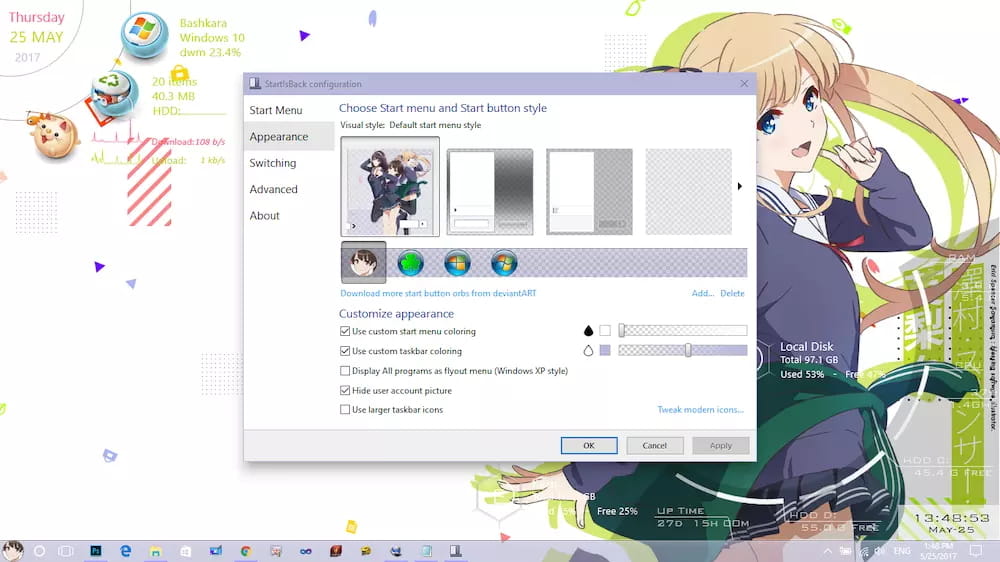Image resolution: width=1000 pixels, height=562 pixels.
Task: Toggle Use custom taskbar coloring
Action: (x=401, y=351)
